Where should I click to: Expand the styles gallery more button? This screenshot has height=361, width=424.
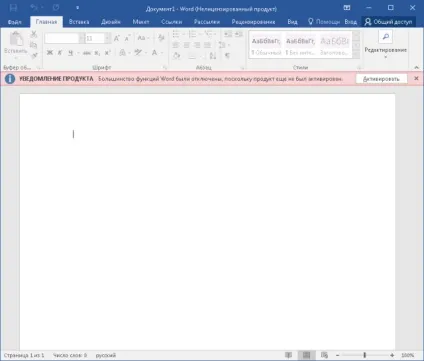(356, 55)
